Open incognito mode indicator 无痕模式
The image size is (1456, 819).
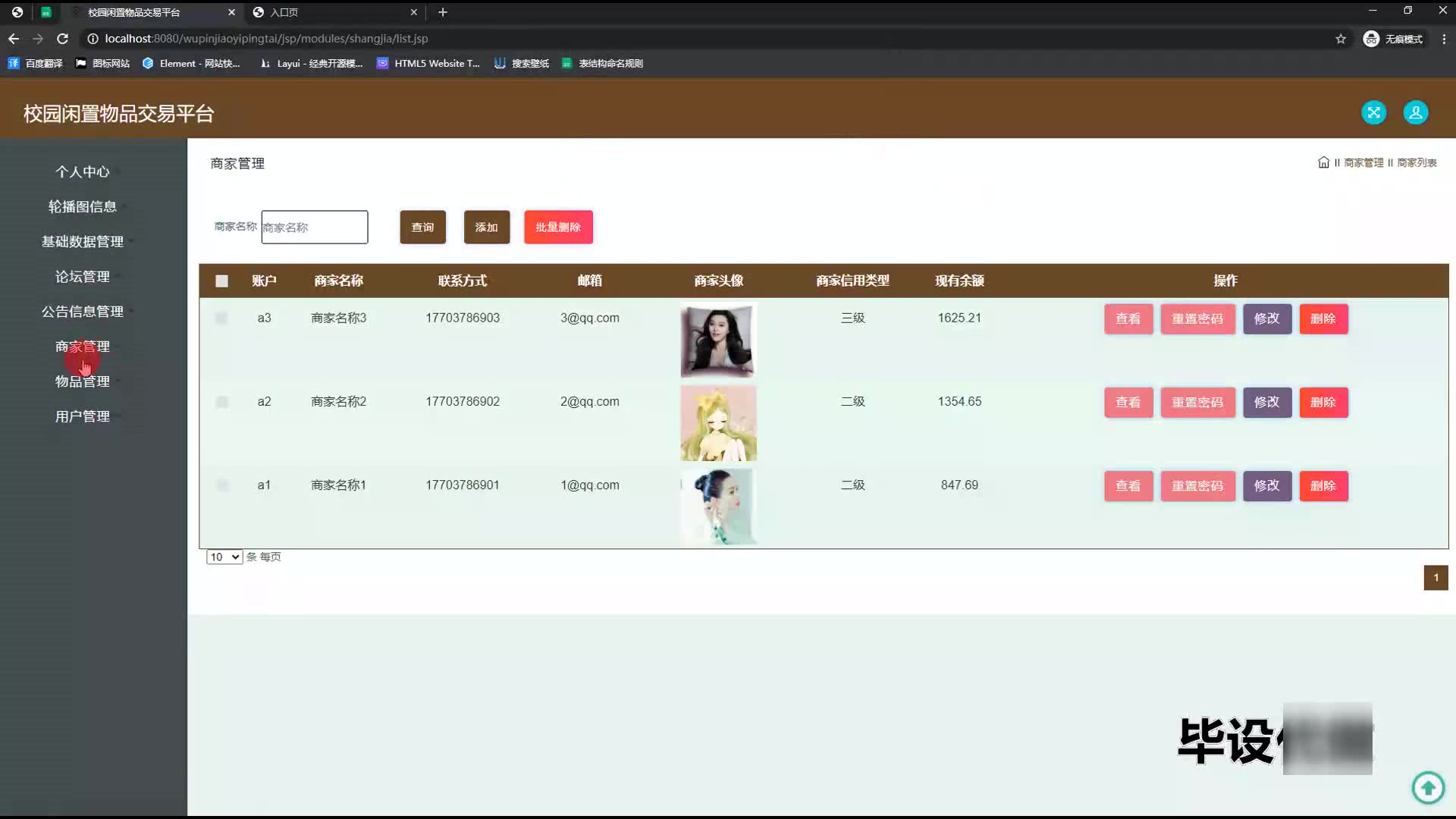pos(1393,39)
